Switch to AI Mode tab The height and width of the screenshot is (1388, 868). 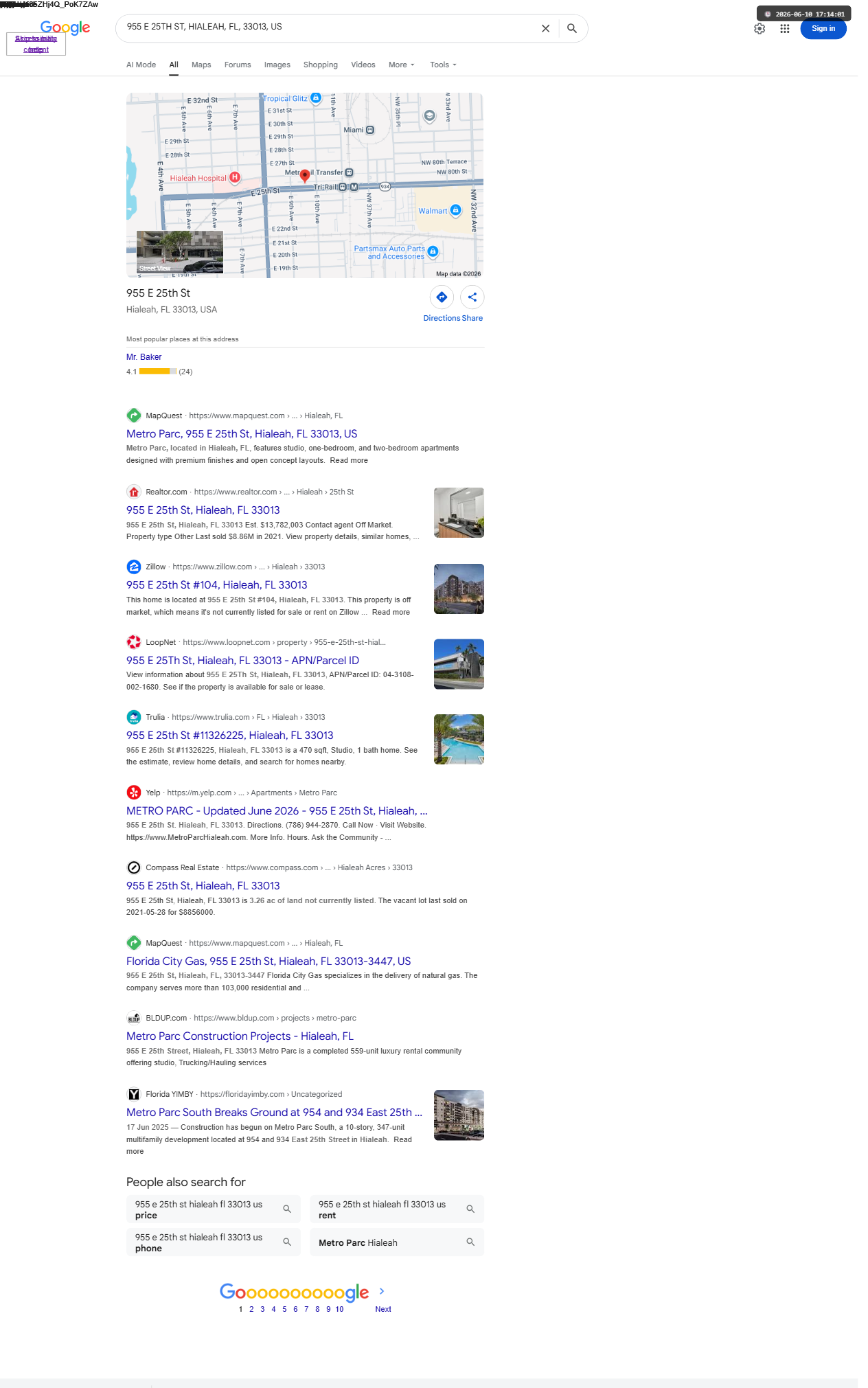coord(141,65)
